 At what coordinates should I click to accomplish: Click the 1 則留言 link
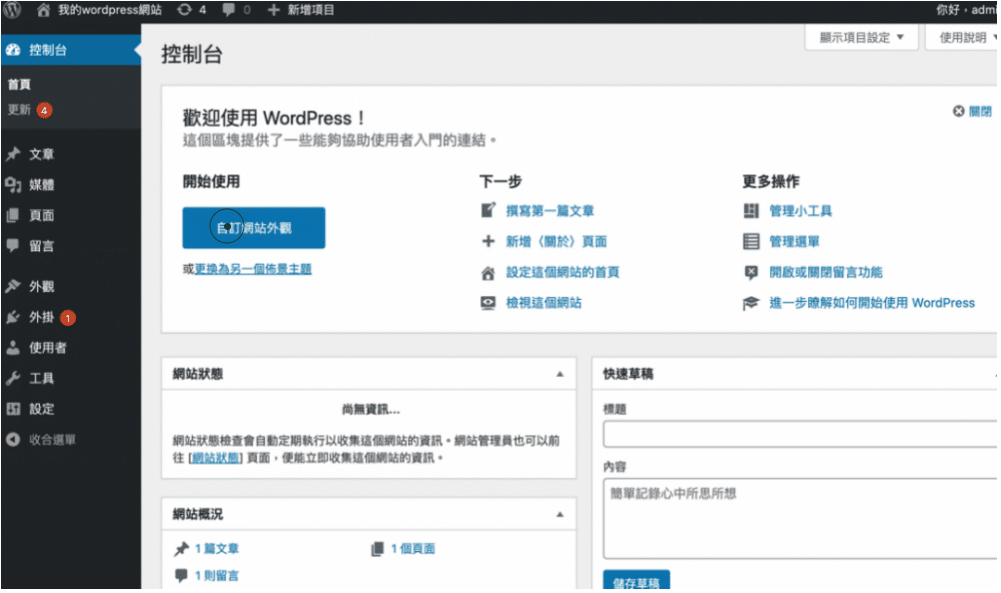click(x=217, y=576)
